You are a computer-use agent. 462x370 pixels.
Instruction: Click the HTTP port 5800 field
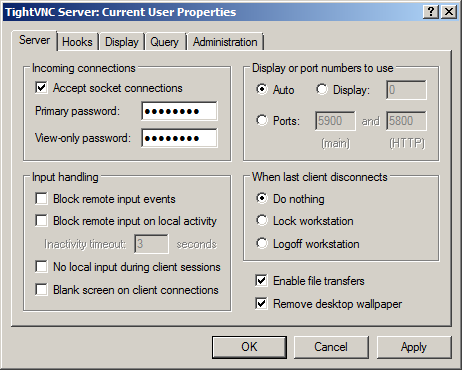tap(406, 121)
